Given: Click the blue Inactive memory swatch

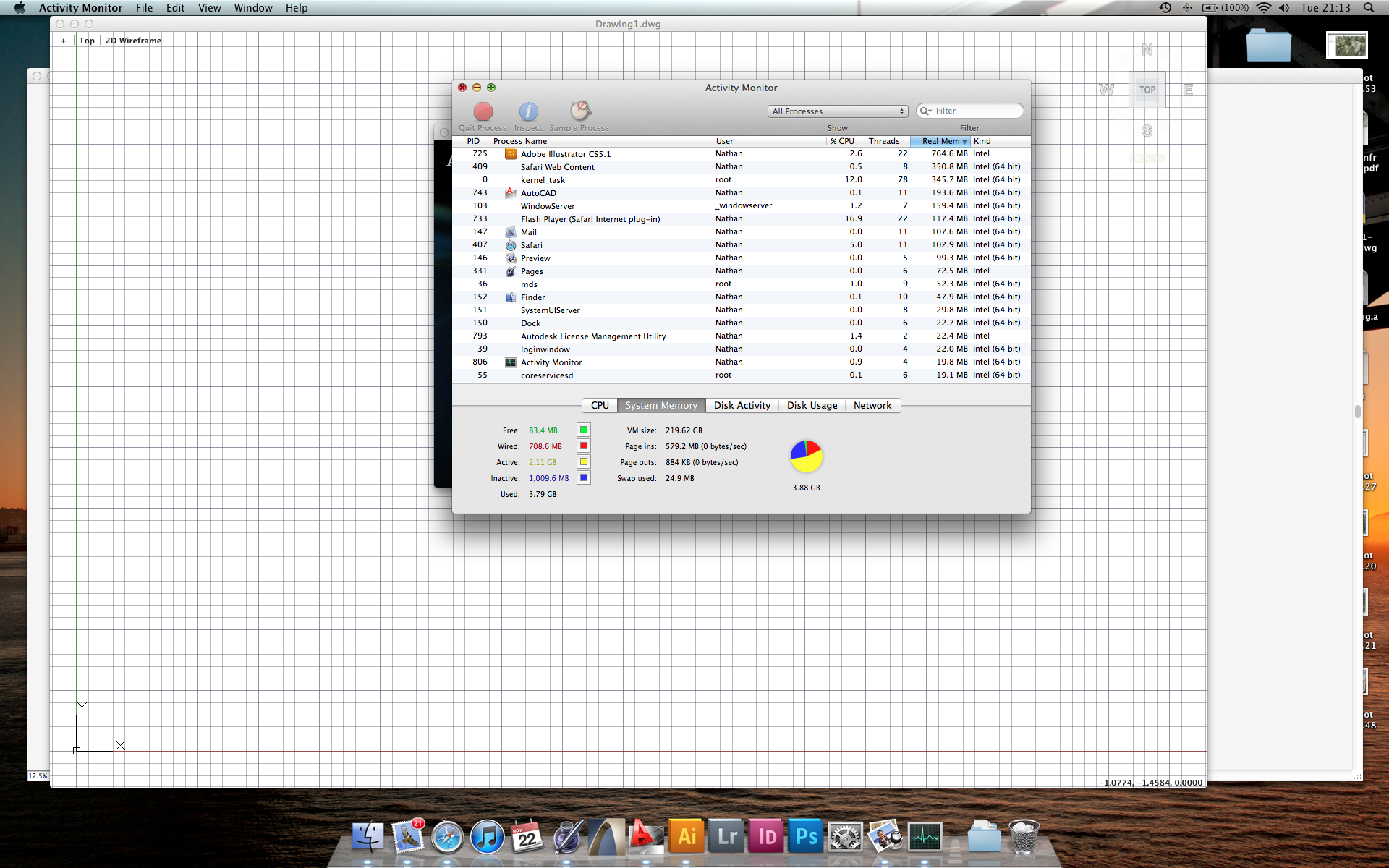Looking at the screenshot, I should point(583,477).
